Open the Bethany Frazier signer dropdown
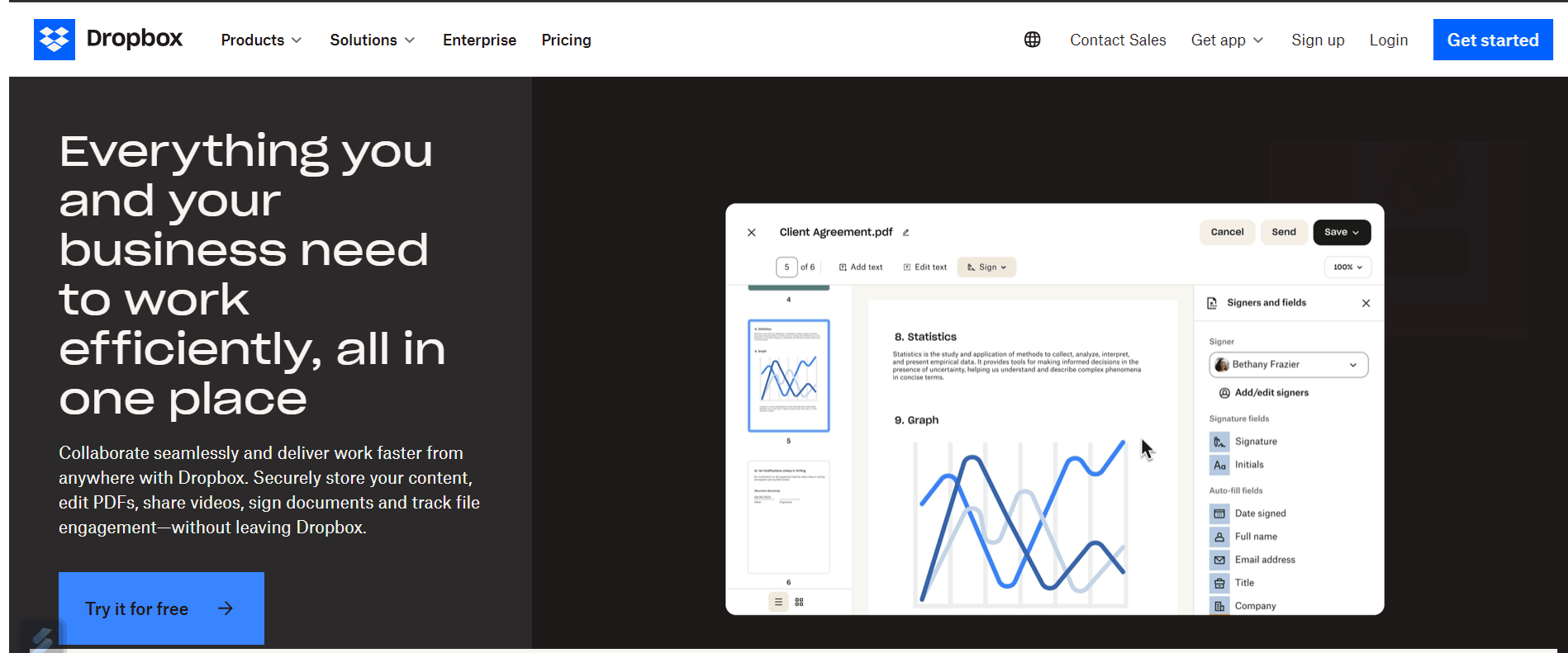The image size is (1568, 653). 1288,364
